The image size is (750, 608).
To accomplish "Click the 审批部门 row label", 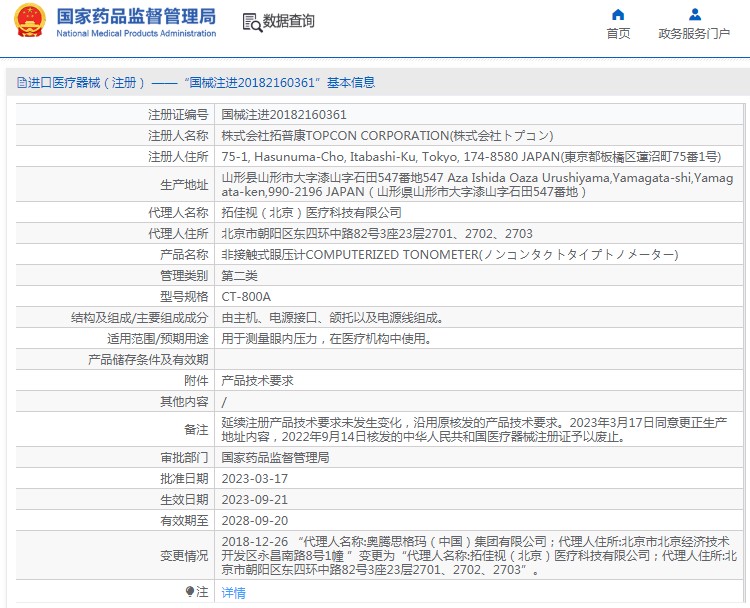I will (184, 457).
